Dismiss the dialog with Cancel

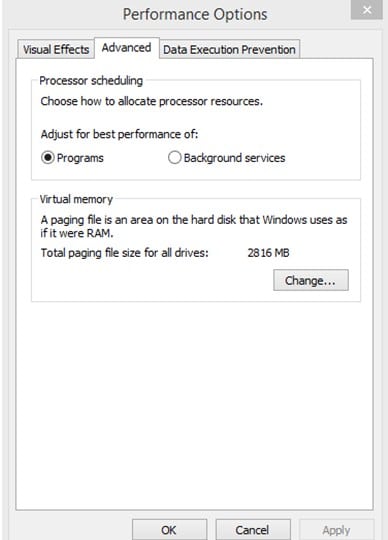click(253, 530)
